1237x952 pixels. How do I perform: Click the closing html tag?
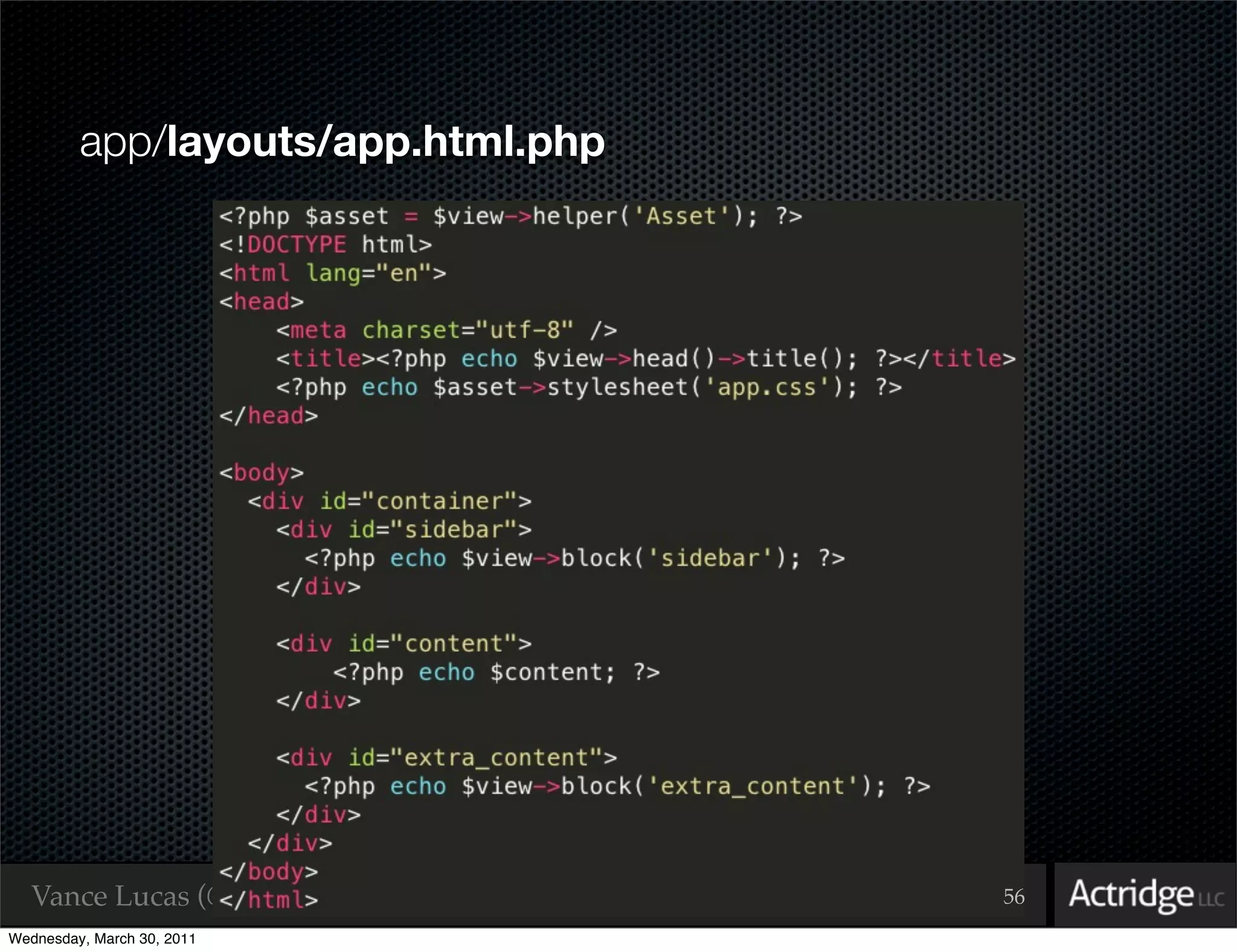coord(268,900)
